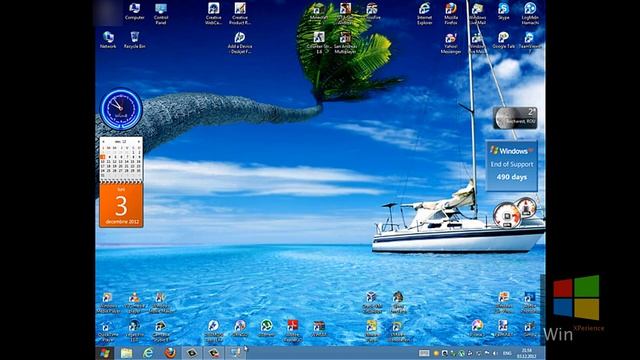Open the Google Talk shortcut
The height and width of the screenshot is (360, 640).
503,40
